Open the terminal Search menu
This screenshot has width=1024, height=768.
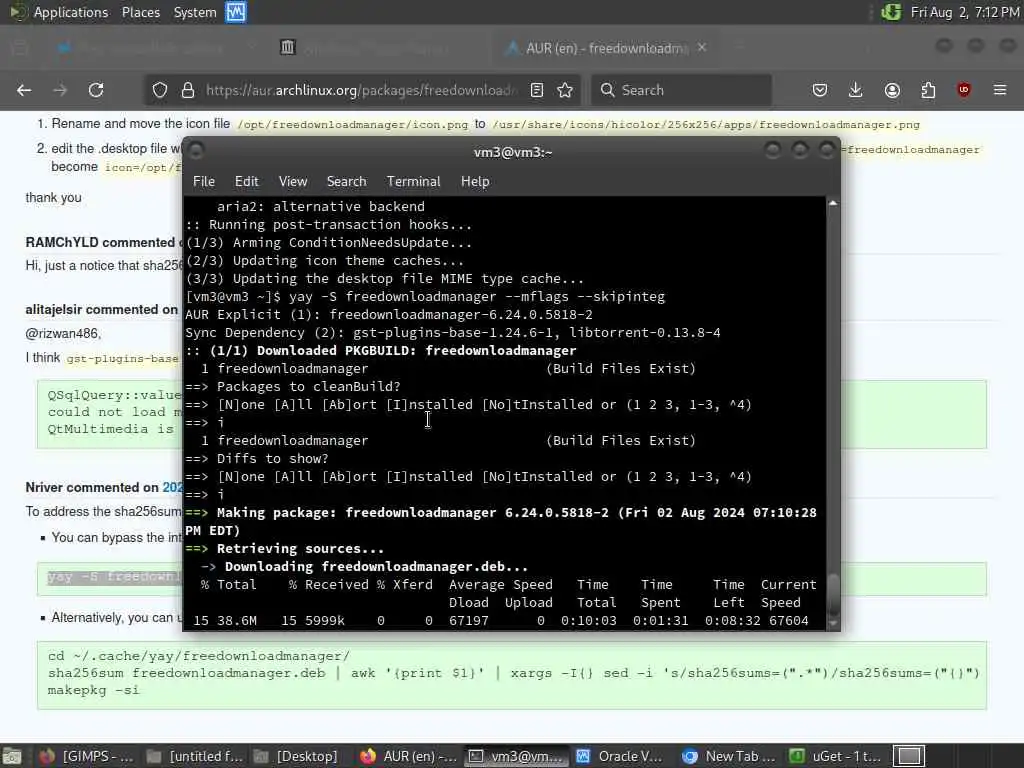click(x=346, y=182)
